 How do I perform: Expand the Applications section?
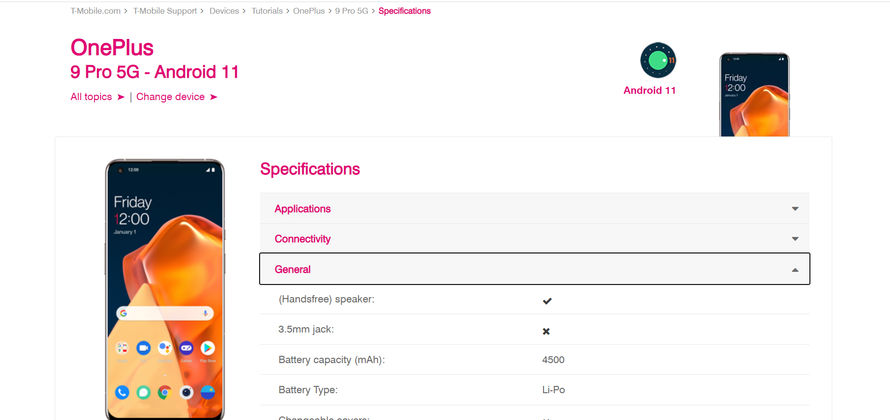click(535, 208)
